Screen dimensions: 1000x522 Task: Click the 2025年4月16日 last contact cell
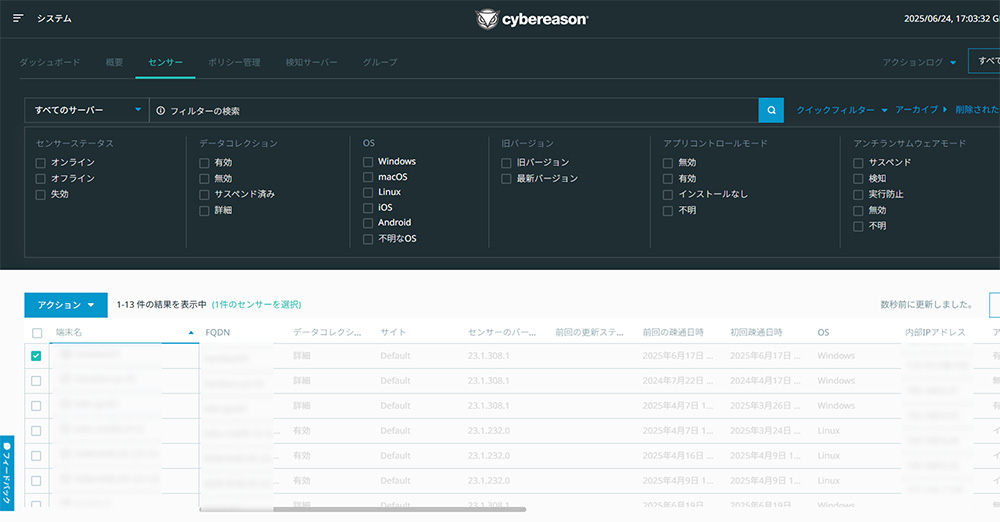click(678, 456)
